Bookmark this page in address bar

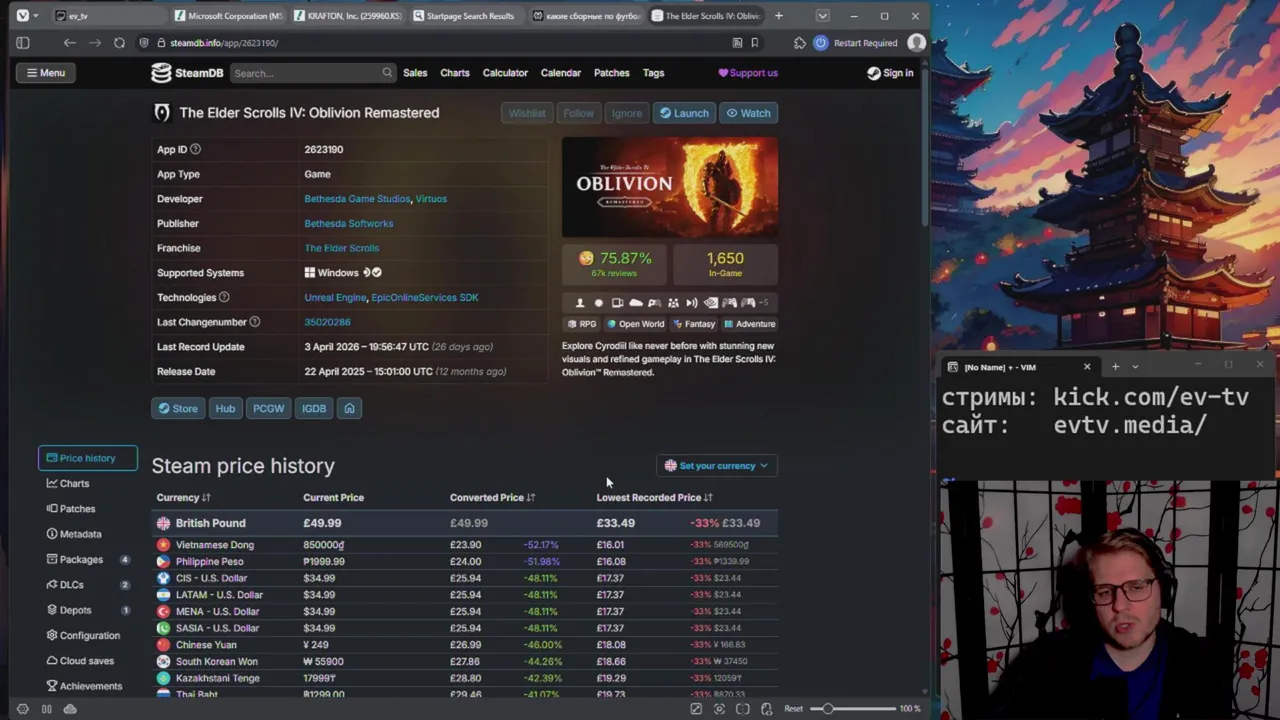point(755,43)
